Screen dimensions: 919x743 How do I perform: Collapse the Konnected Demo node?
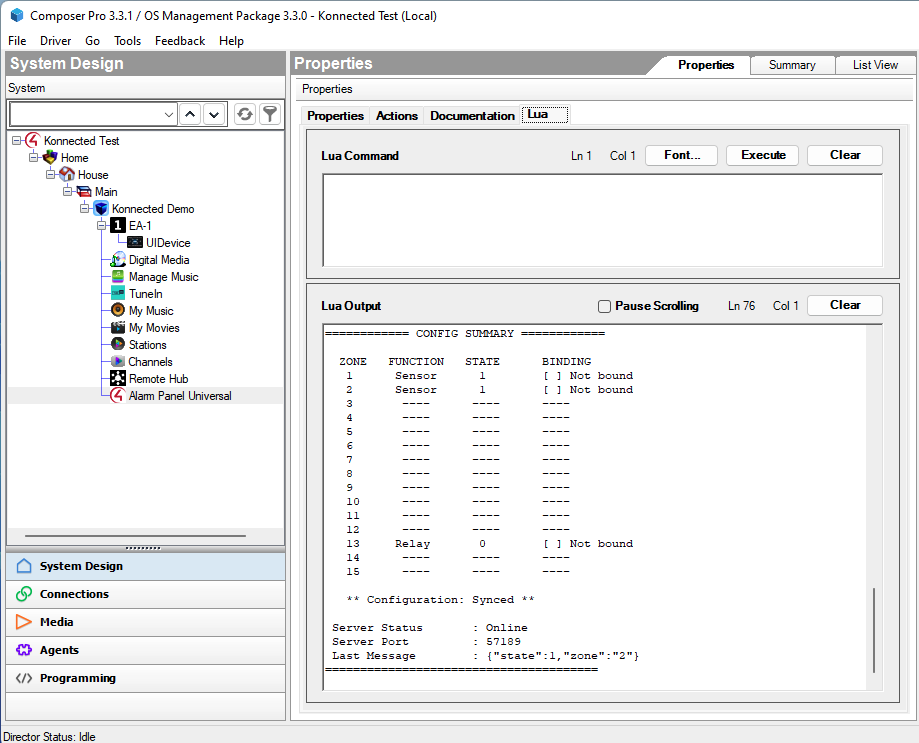(x=85, y=208)
